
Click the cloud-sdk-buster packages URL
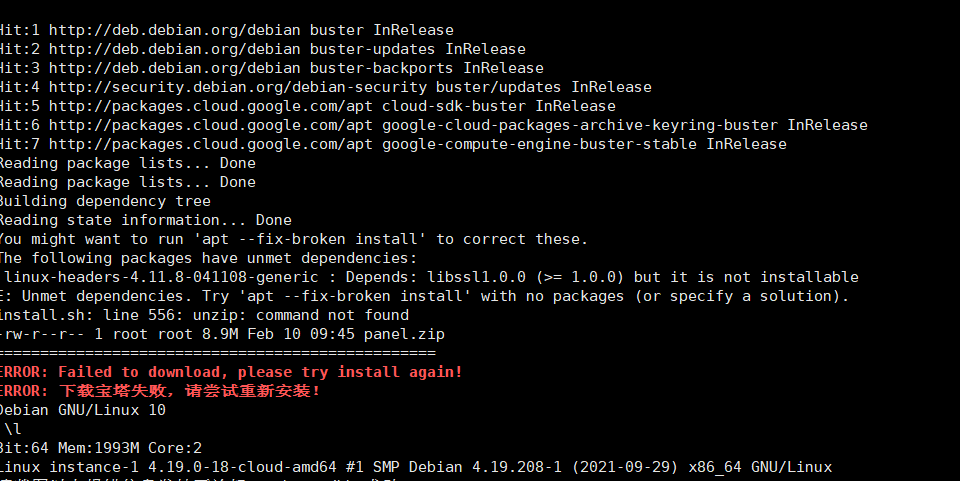[211, 106]
